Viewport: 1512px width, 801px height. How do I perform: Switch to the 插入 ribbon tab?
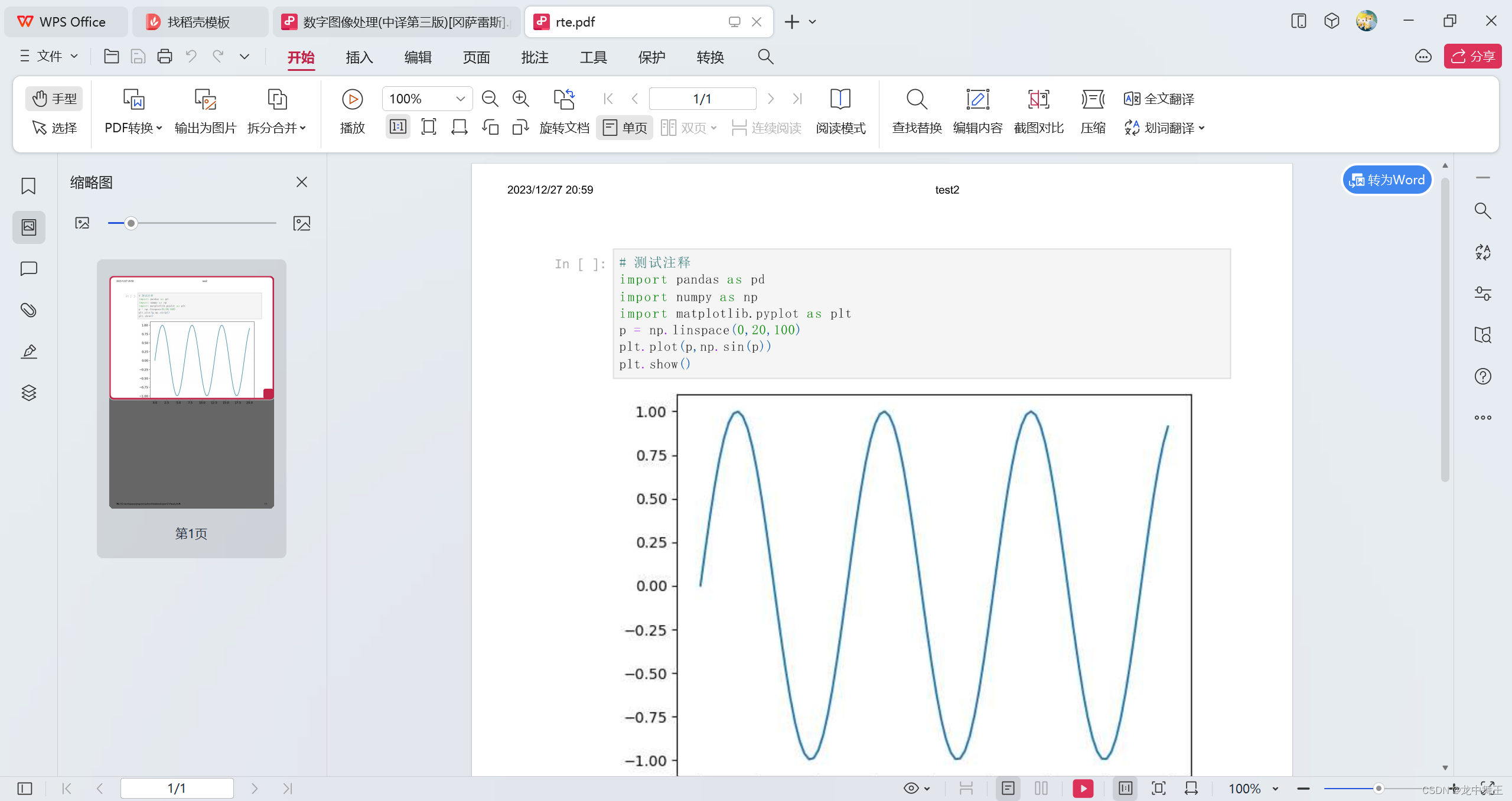click(359, 57)
